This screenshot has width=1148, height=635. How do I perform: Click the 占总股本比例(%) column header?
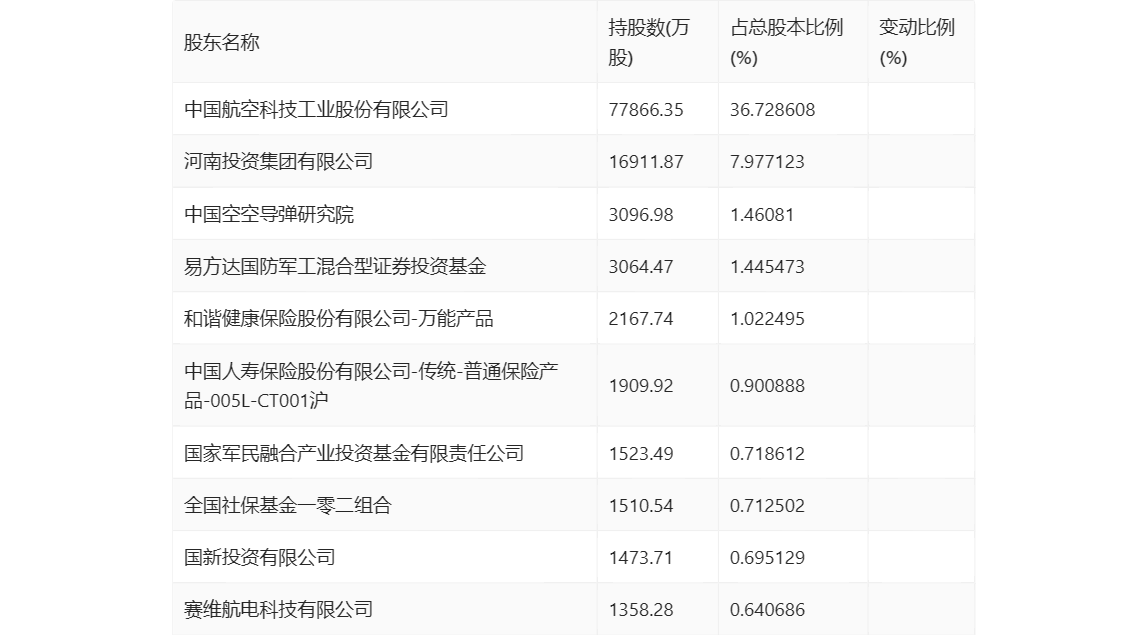pyautogui.click(x=786, y=42)
